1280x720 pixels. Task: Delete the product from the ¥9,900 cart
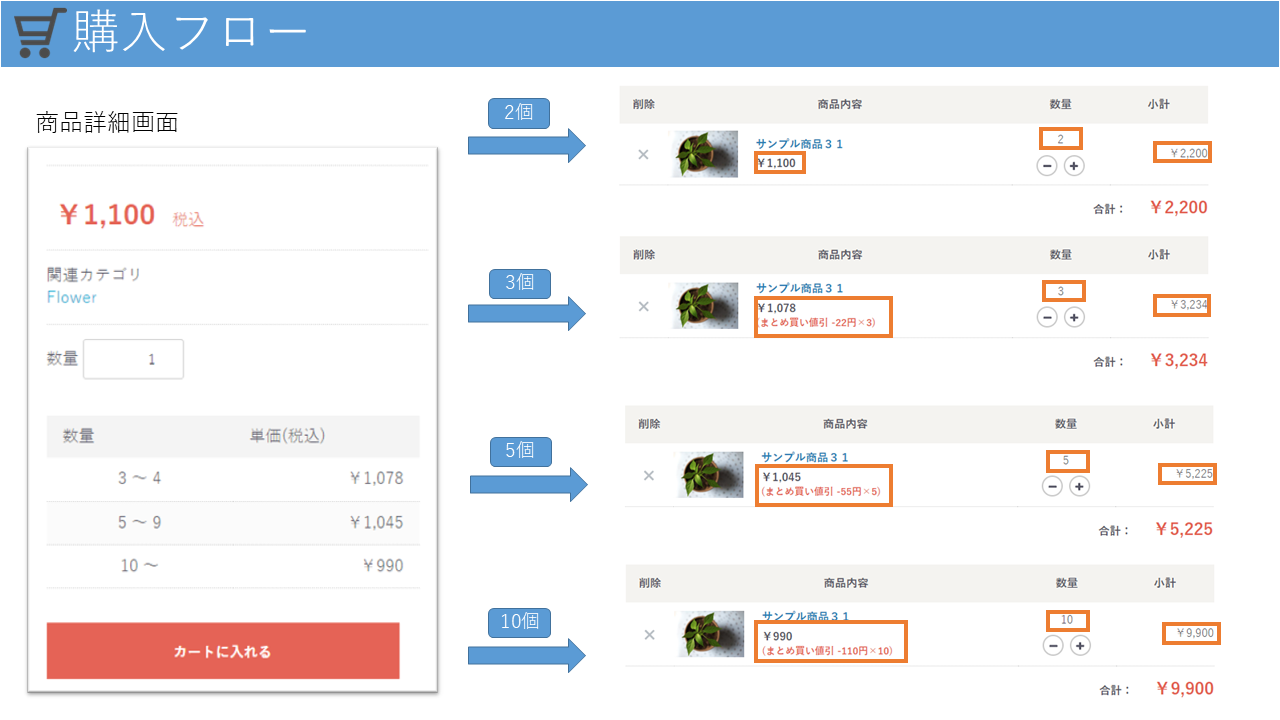click(649, 634)
